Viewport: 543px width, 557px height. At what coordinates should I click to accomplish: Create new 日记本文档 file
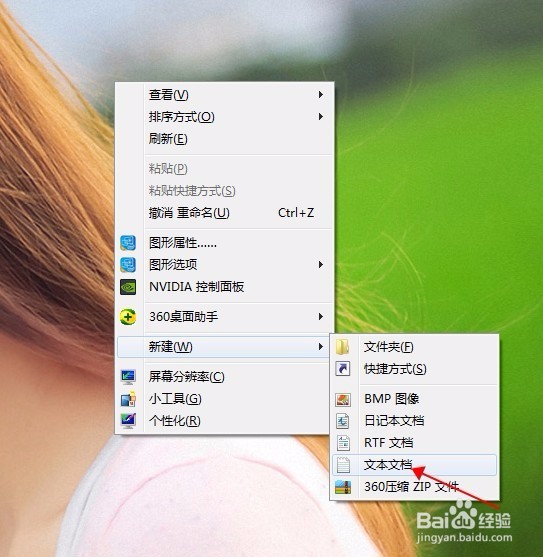point(414,421)
